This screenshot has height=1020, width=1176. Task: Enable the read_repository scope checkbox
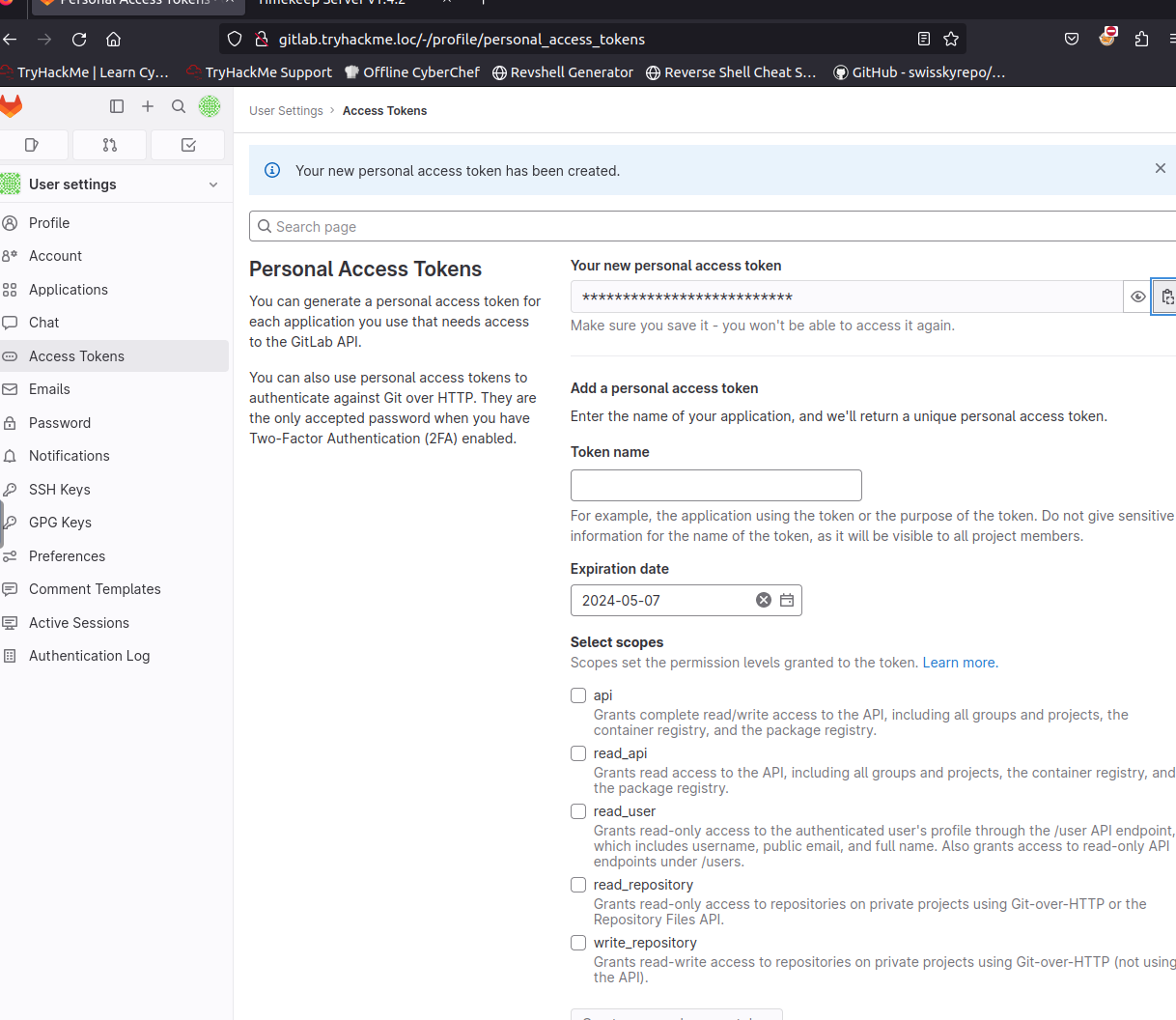click(578, 885)
